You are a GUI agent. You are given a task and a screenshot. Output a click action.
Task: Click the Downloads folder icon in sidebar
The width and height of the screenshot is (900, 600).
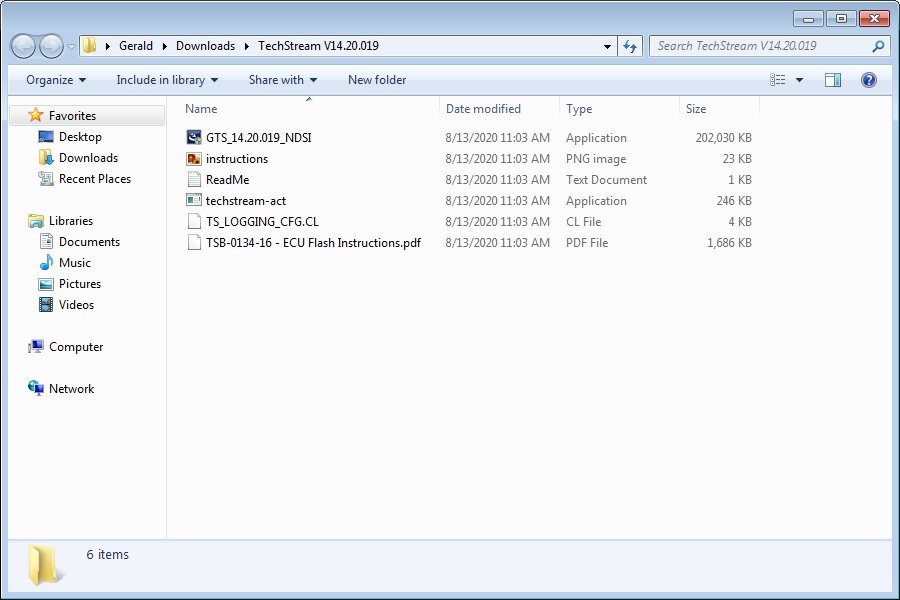[46, 157]
